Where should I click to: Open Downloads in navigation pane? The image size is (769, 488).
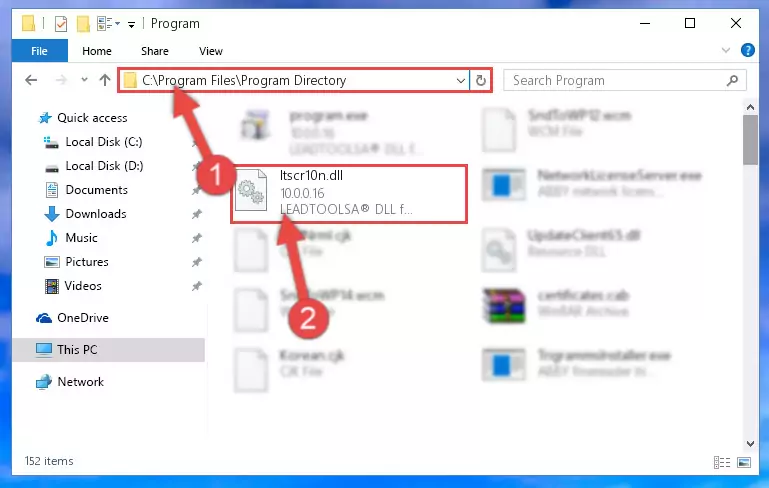coord(96,214)
